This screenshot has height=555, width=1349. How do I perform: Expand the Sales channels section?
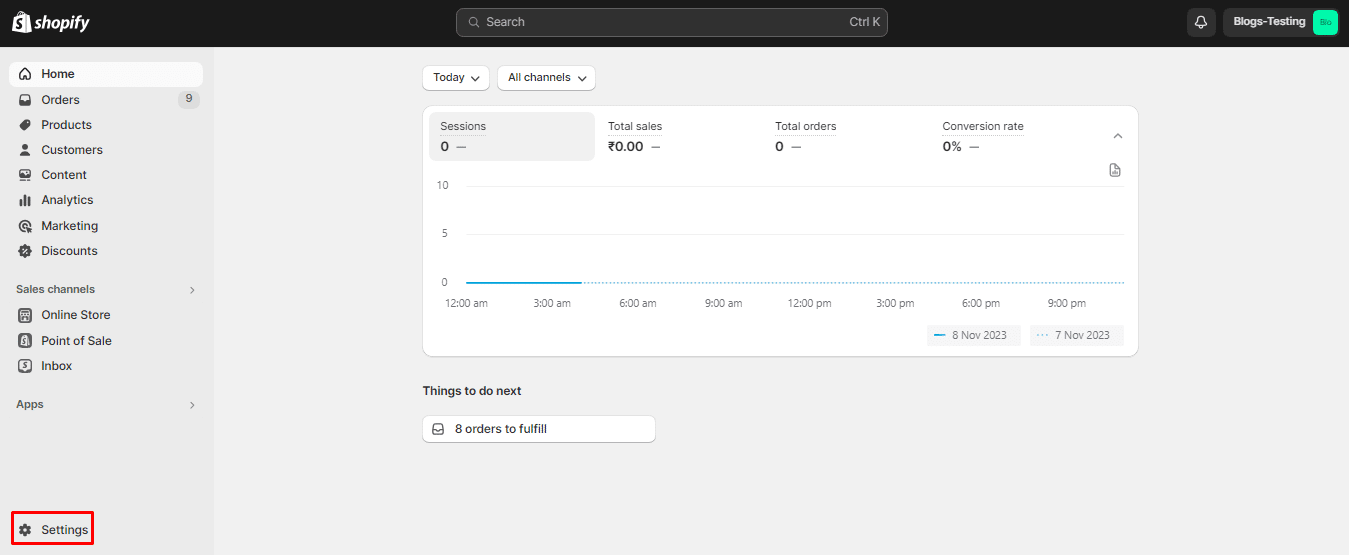[192, 290]
